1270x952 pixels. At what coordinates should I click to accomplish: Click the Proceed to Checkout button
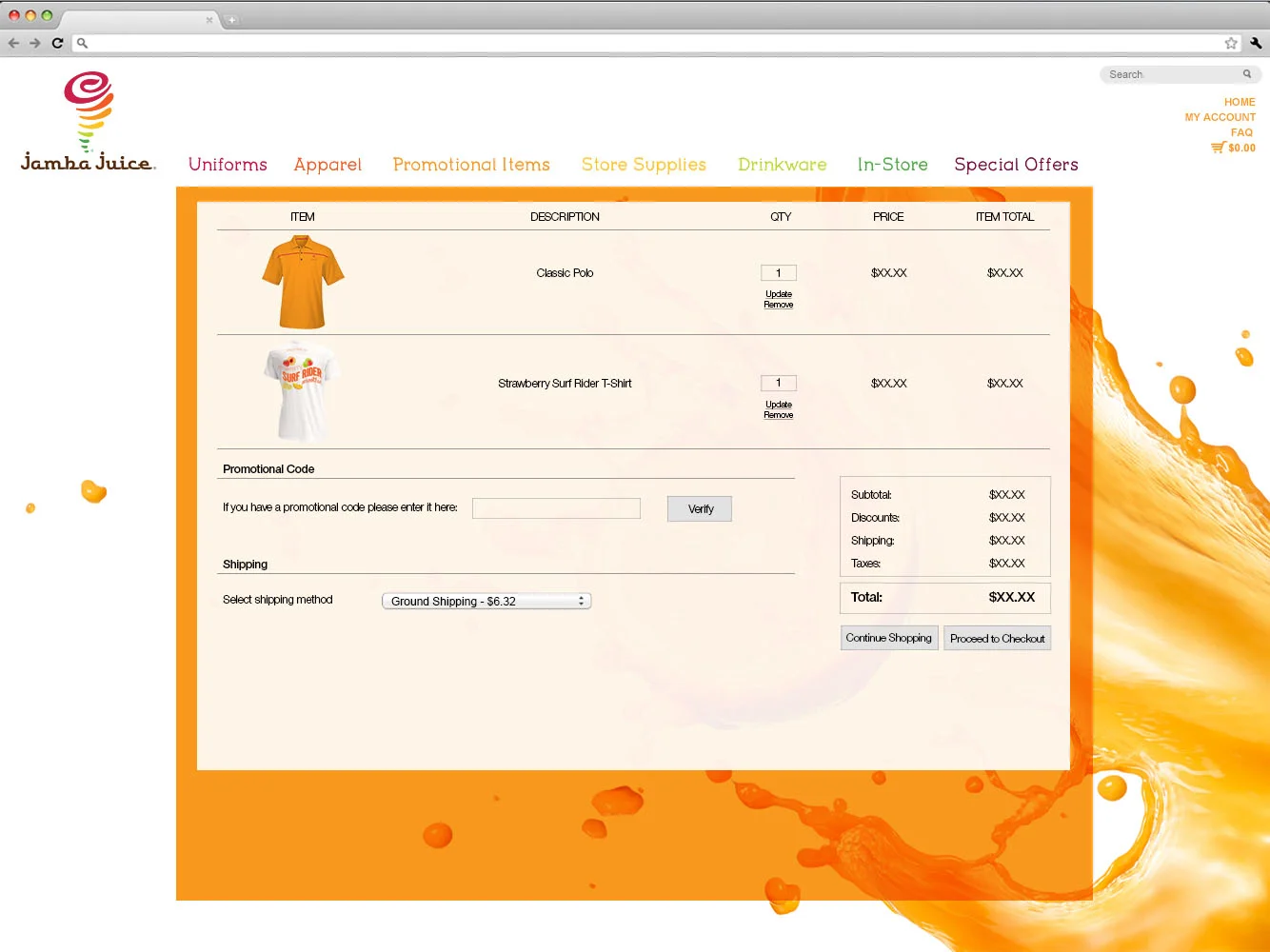point(997,638)
